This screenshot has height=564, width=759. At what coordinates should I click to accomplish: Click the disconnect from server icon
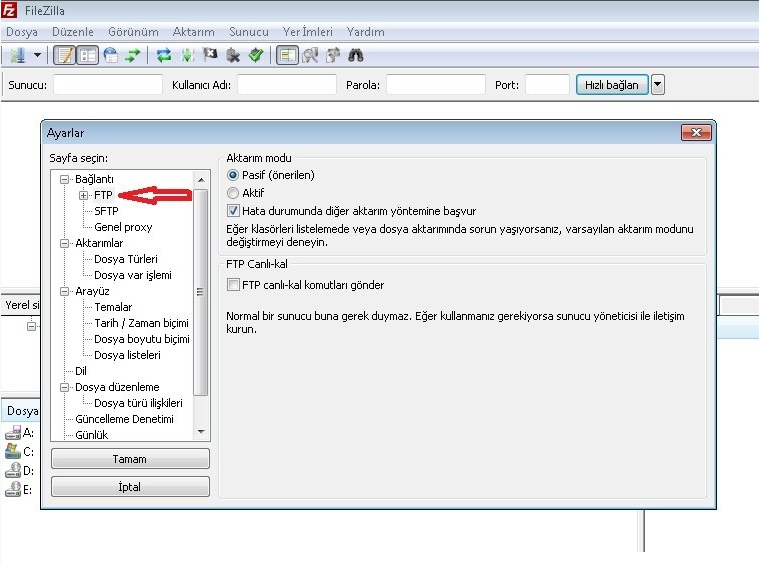click(233, 55)
